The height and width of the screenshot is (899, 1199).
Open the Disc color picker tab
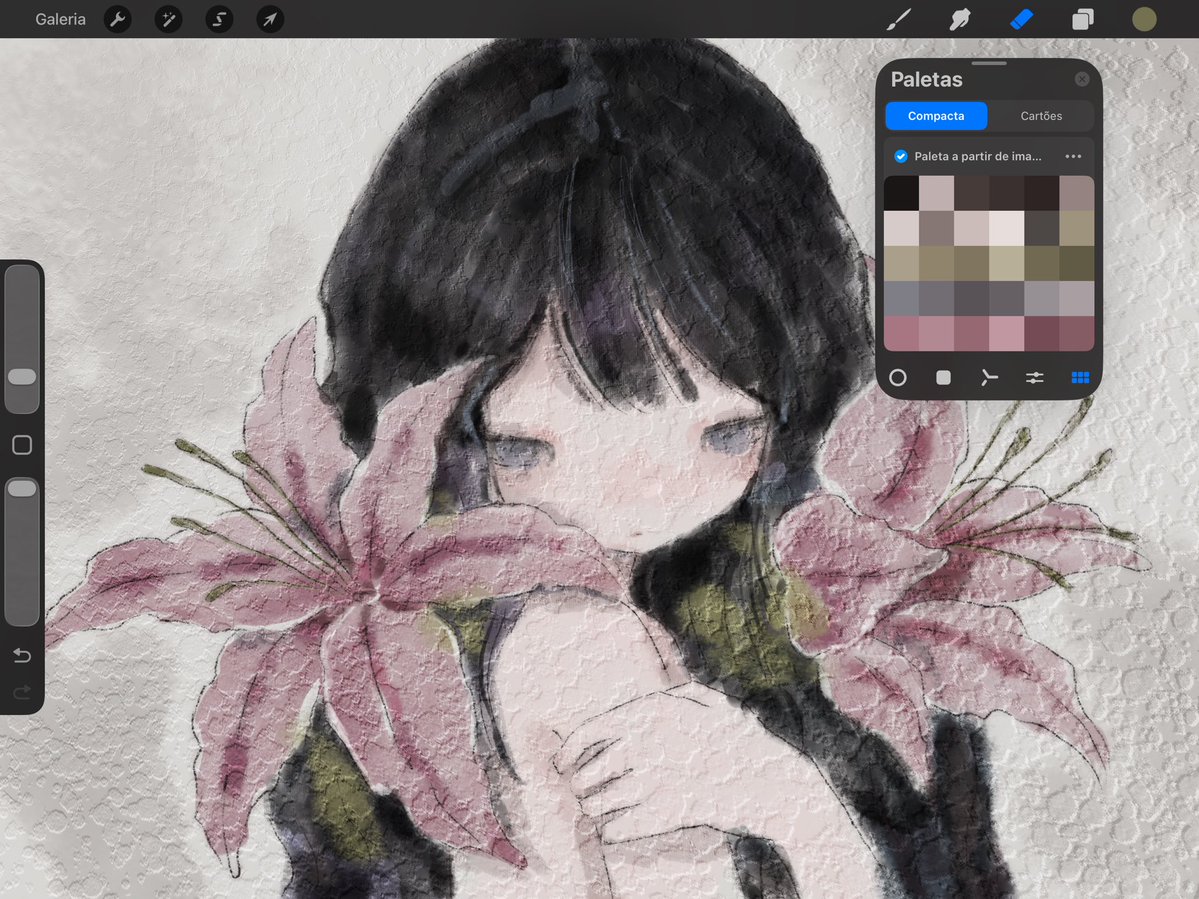[x=898, y=378]
